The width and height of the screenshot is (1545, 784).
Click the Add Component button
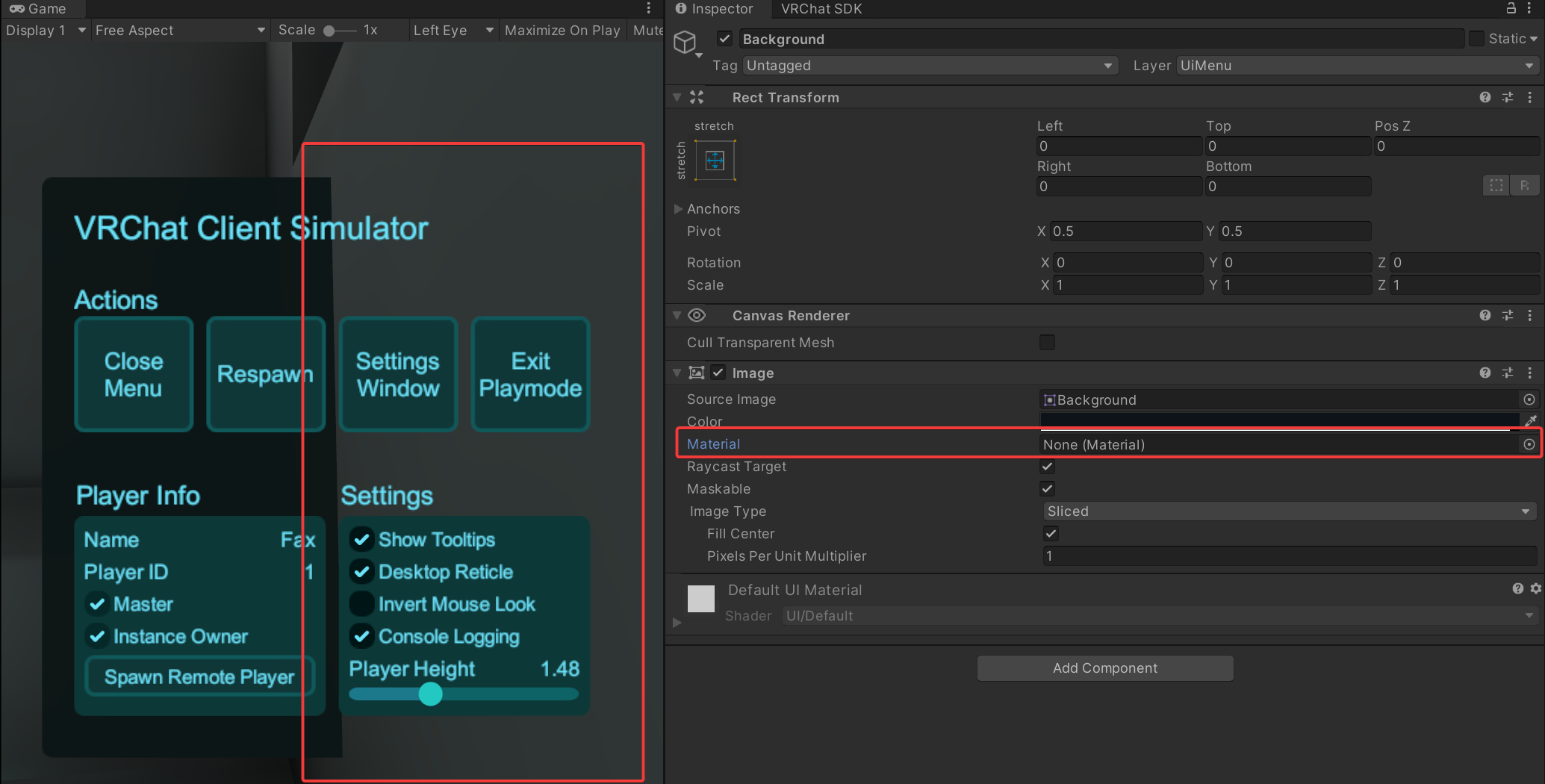click(1105, 668)
